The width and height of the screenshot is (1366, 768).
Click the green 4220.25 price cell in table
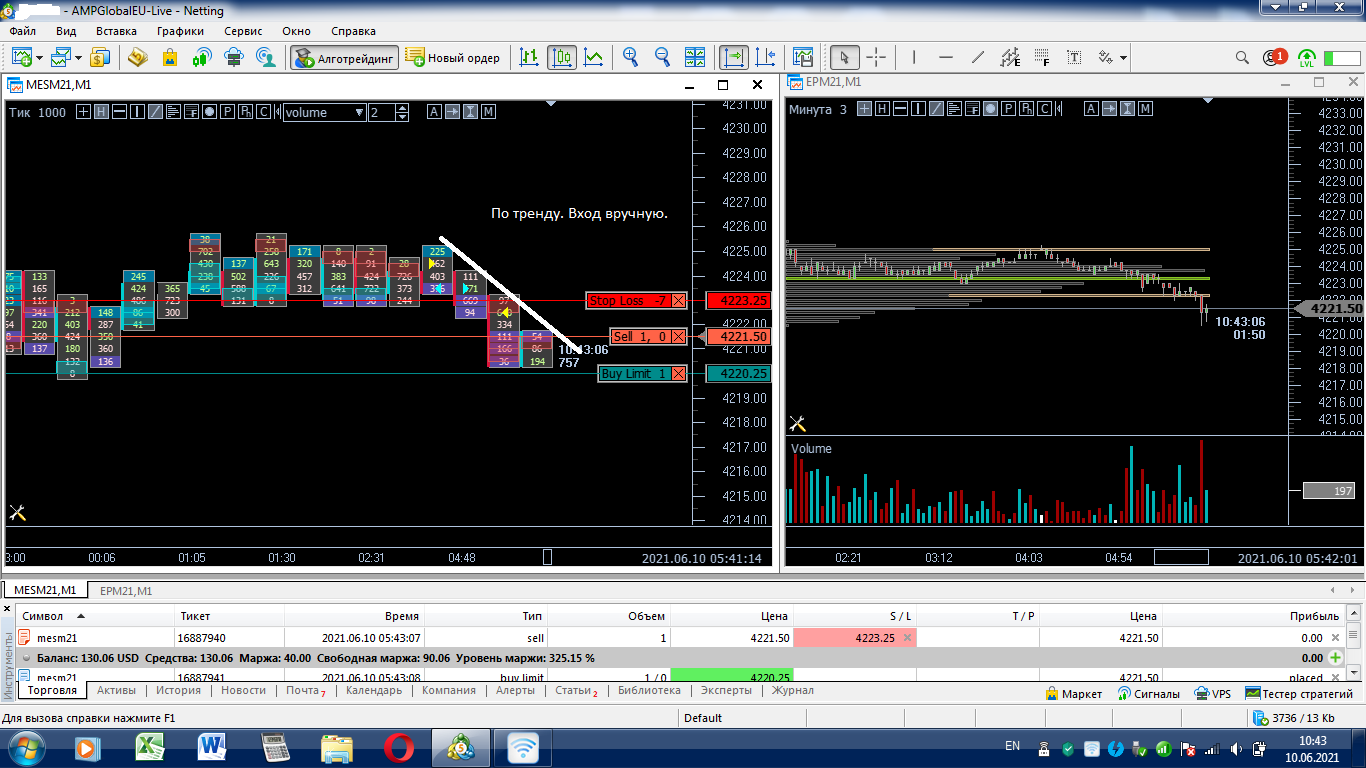[x=731, y=677]
